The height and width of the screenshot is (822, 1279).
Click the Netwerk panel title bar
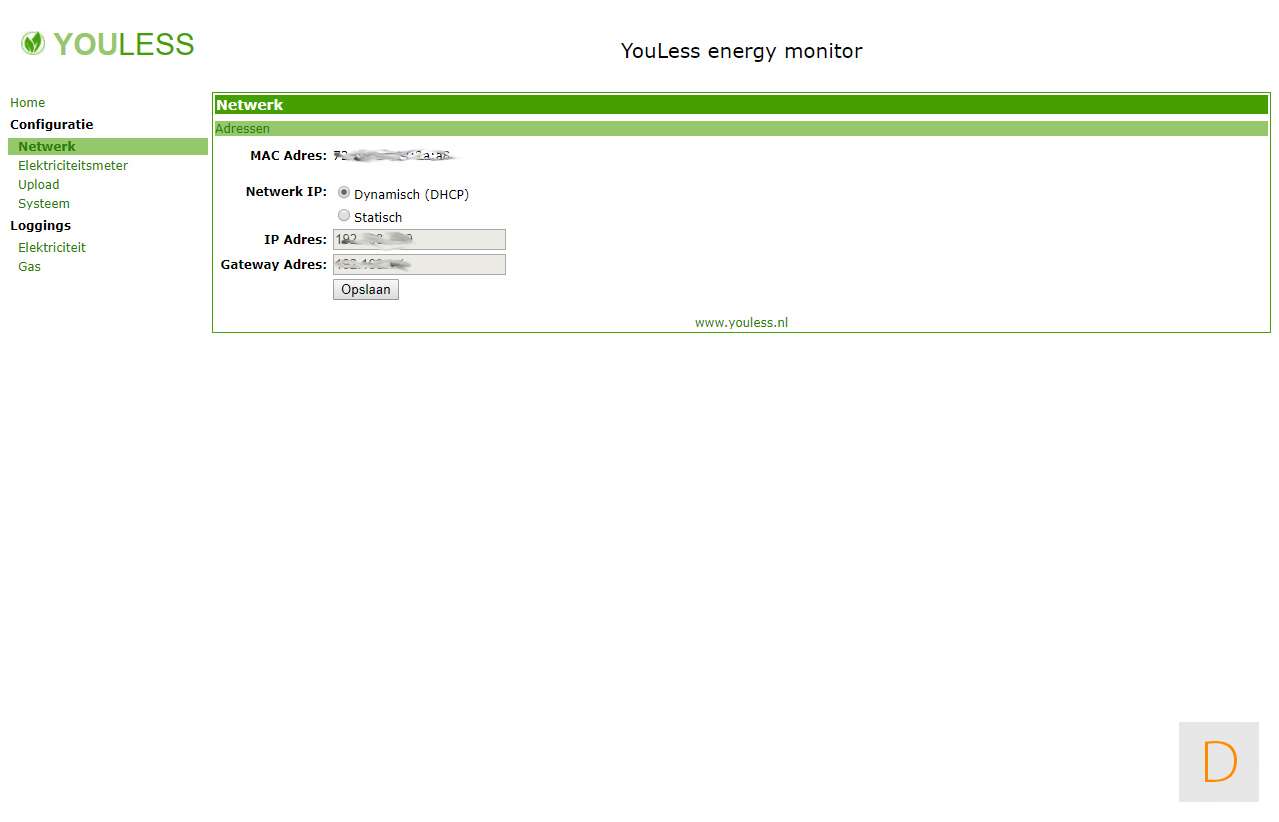pos(741,105)
